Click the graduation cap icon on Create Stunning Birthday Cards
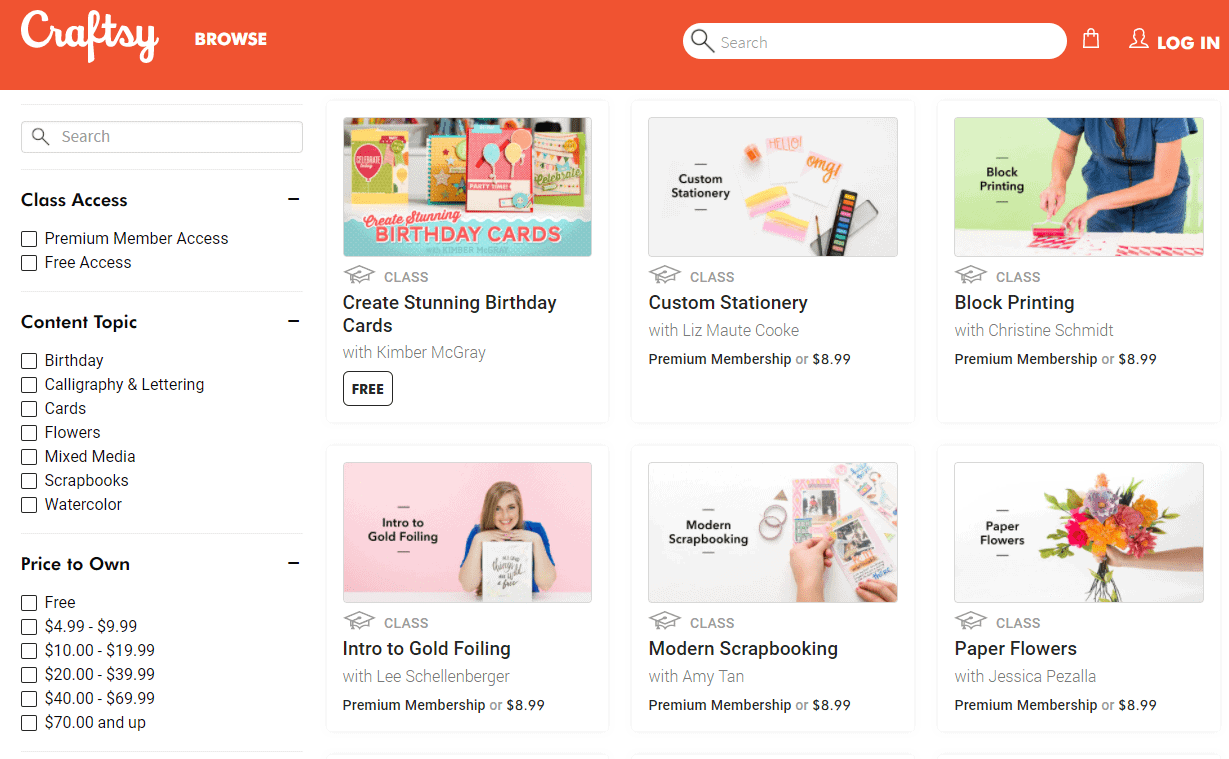 click(x=359, y=274)
